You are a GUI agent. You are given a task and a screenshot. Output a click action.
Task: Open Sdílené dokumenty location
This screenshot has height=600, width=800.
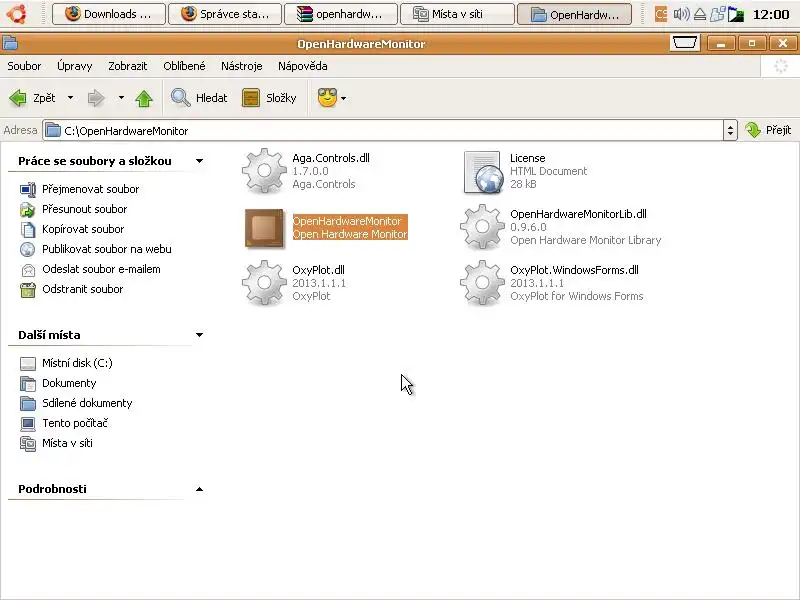(x=87, y=403)
